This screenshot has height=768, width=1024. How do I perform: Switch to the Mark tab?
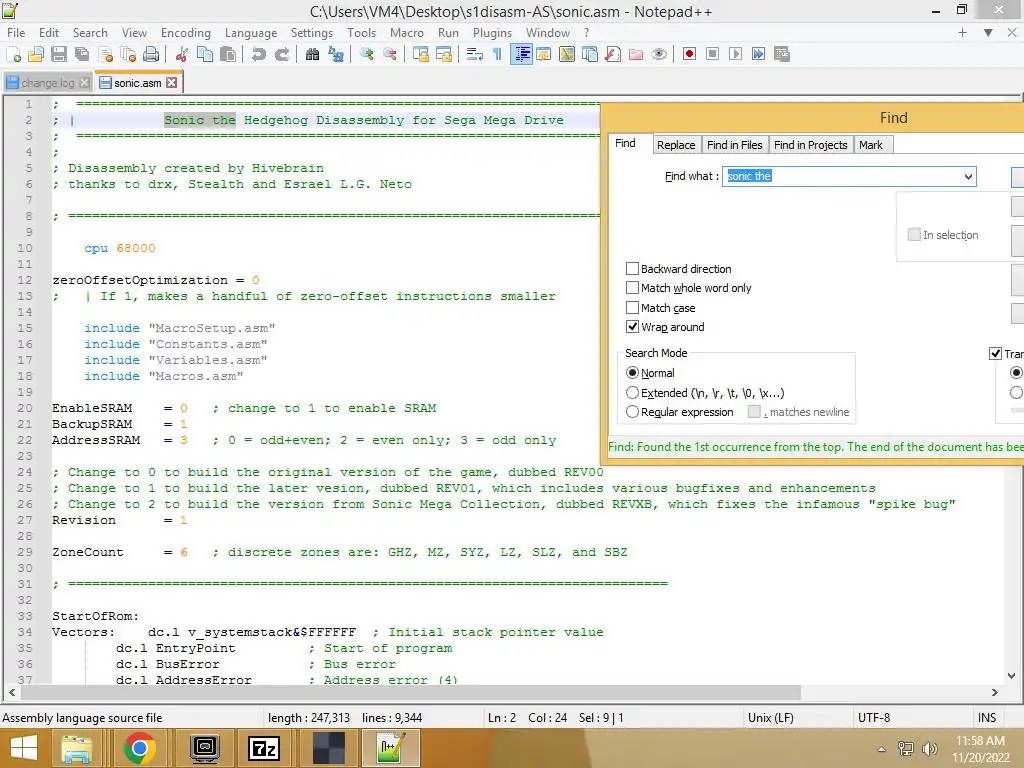click(x=871, y=145)
